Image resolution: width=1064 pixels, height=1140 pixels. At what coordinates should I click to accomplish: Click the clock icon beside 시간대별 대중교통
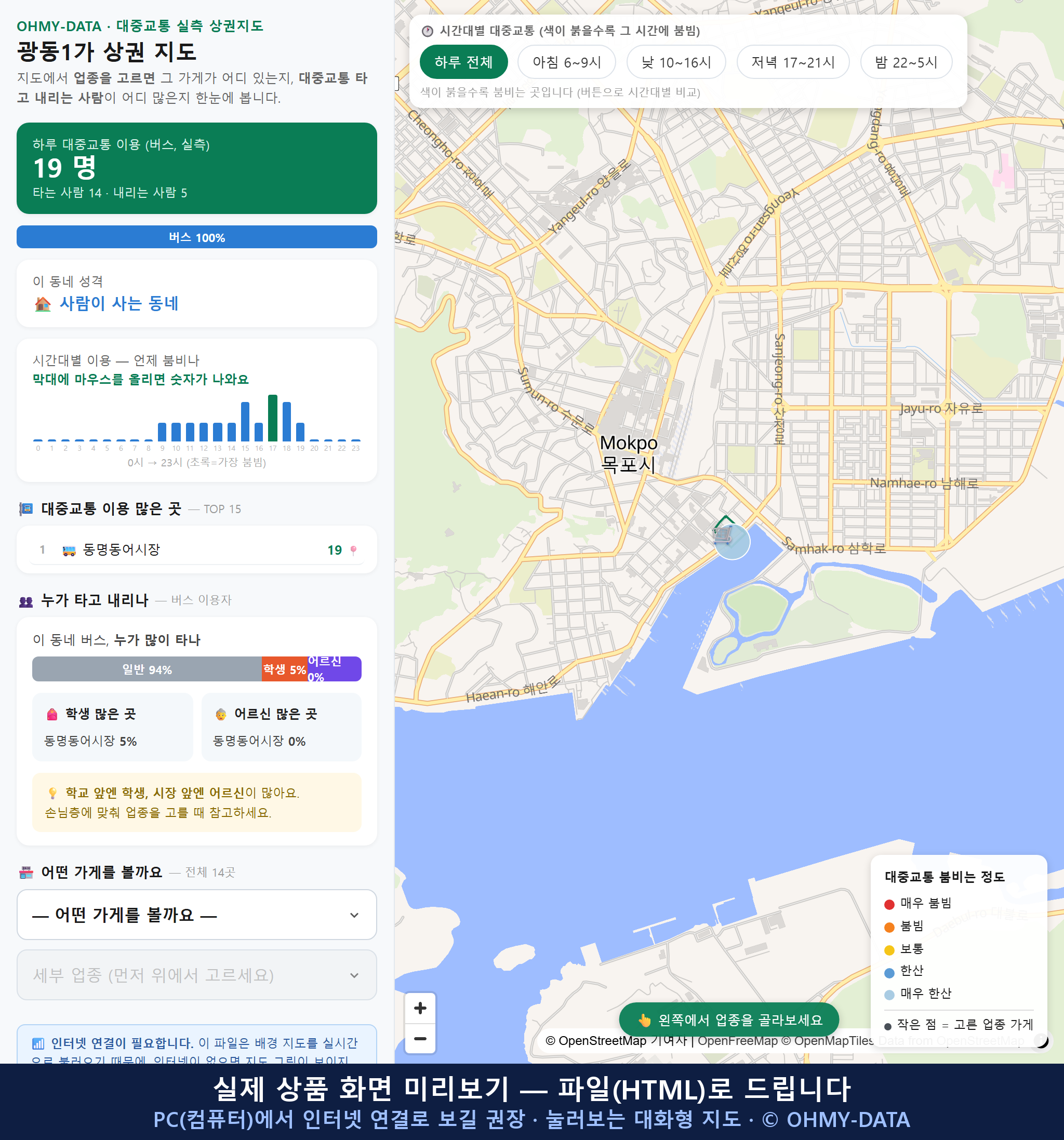[428, 31]
